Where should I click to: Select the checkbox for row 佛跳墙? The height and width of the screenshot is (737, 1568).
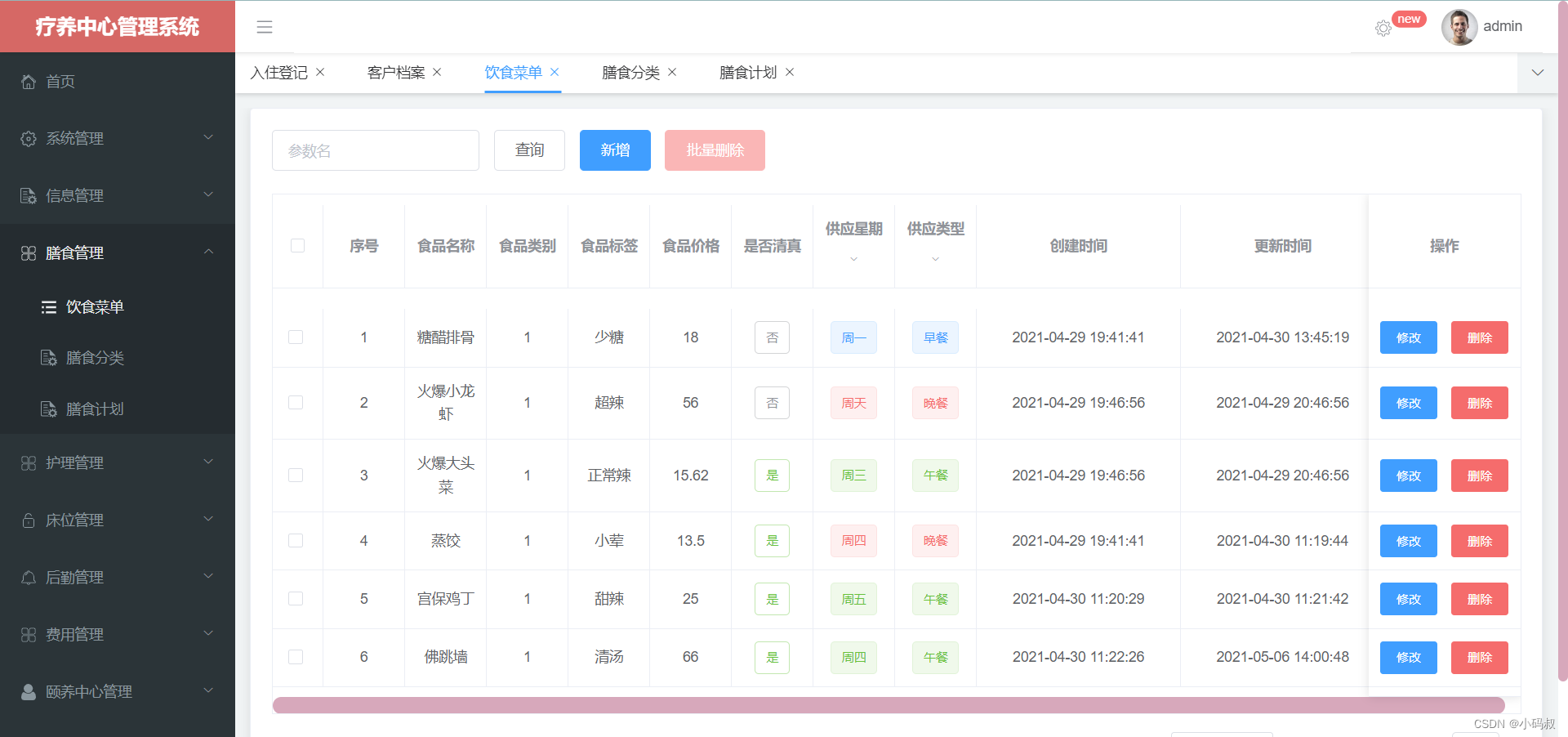(x=296, y=657)
